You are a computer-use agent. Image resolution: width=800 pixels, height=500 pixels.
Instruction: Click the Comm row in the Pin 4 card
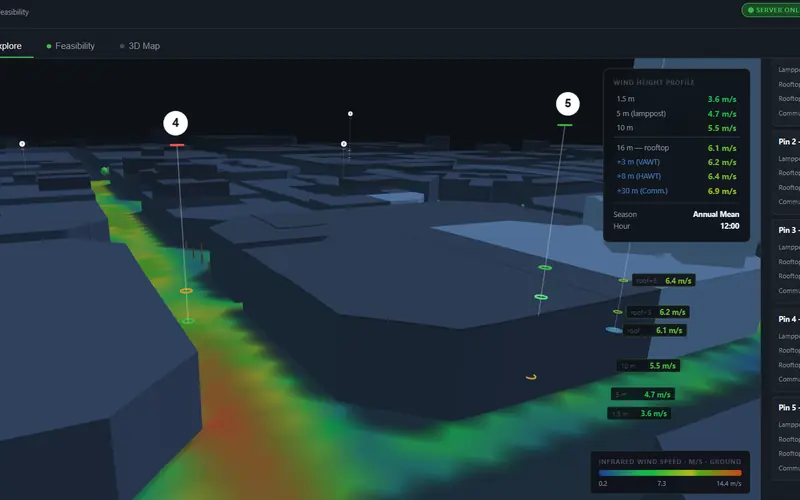789,380
